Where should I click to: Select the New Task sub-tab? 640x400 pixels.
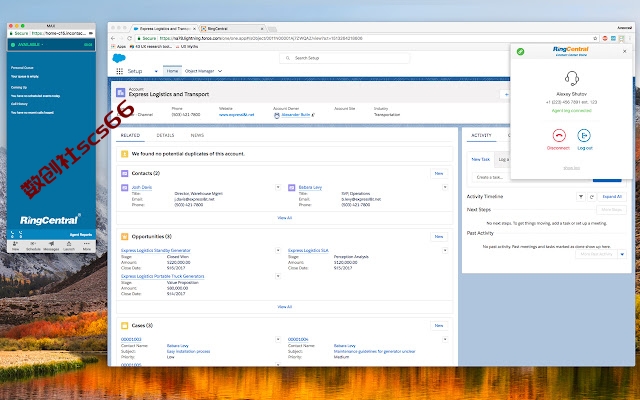(480, 160)
